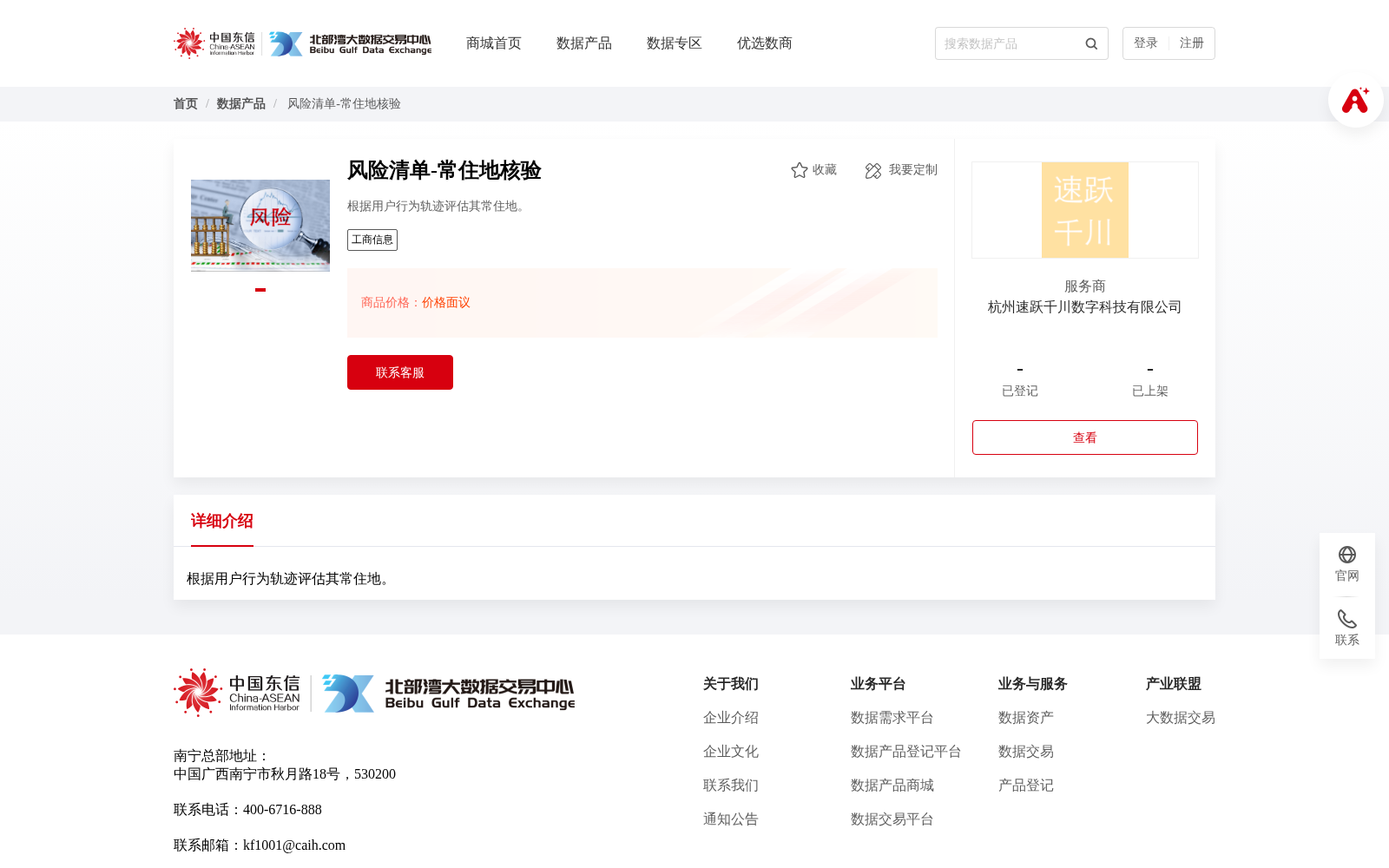
Task: Open footer link 数据产品登记平台
Action: click(x=906, y=752)
